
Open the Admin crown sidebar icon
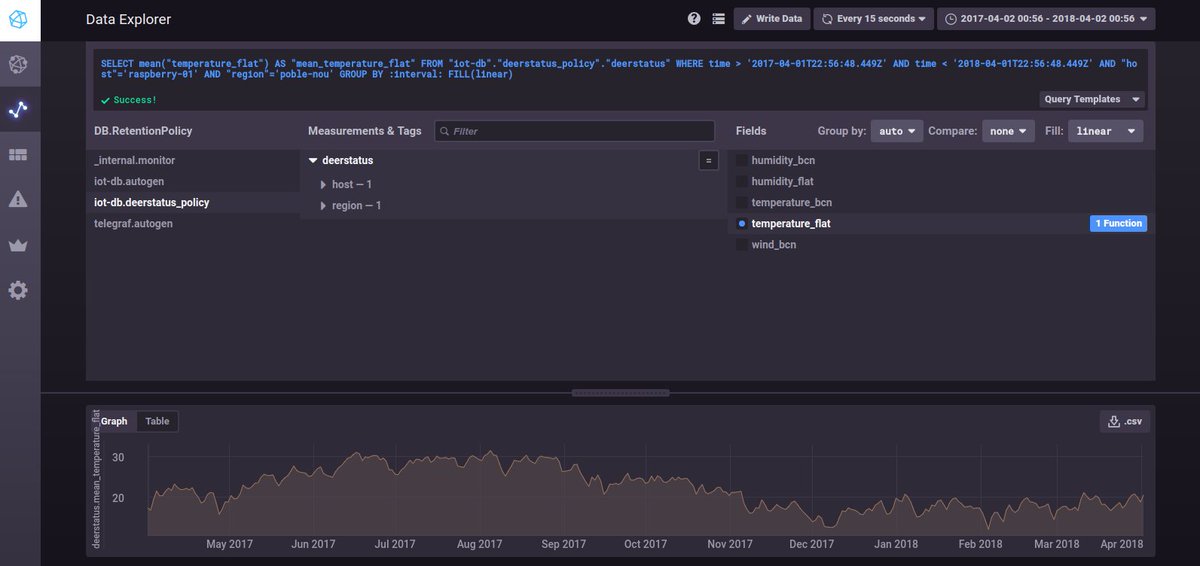pyautogui.click(x=18, y=246)
